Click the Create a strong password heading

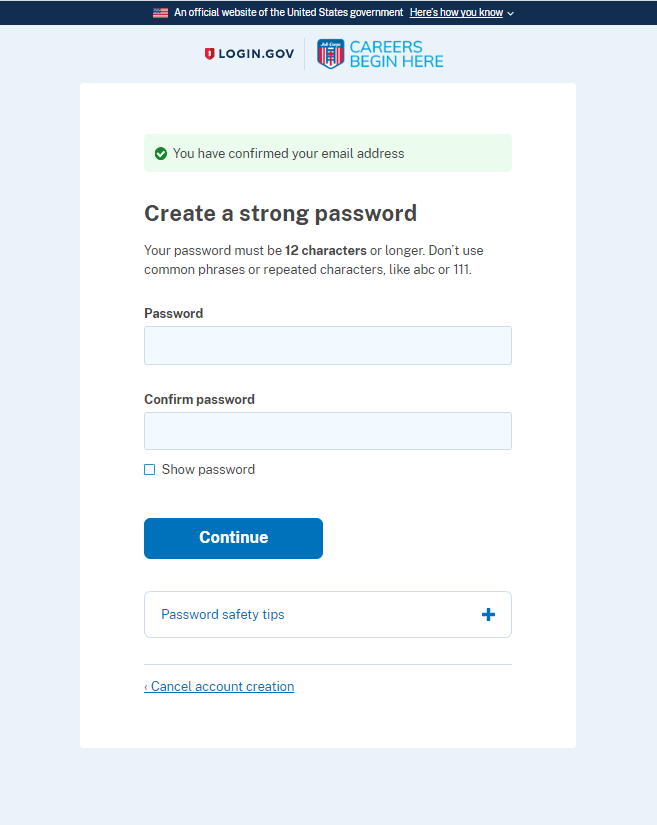280,214
